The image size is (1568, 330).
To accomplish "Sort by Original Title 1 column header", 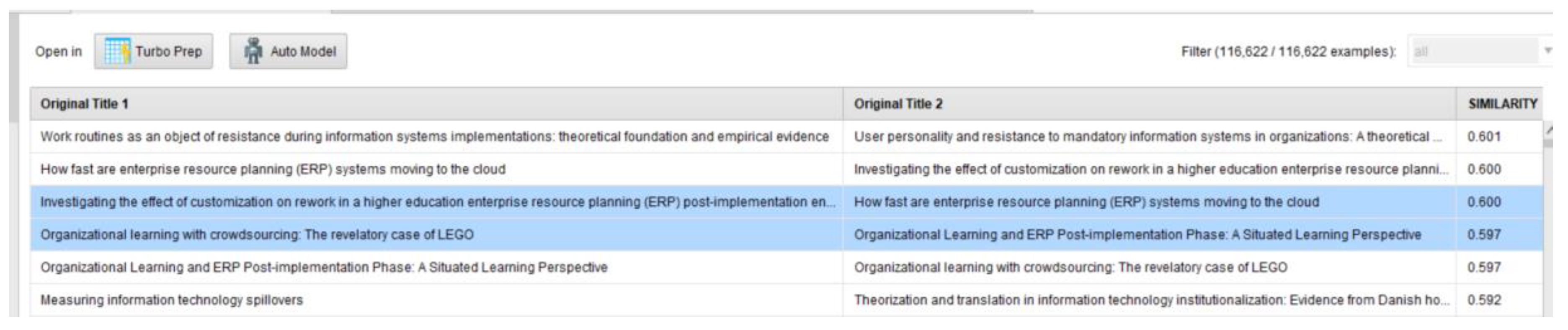I will pos(85,104).
